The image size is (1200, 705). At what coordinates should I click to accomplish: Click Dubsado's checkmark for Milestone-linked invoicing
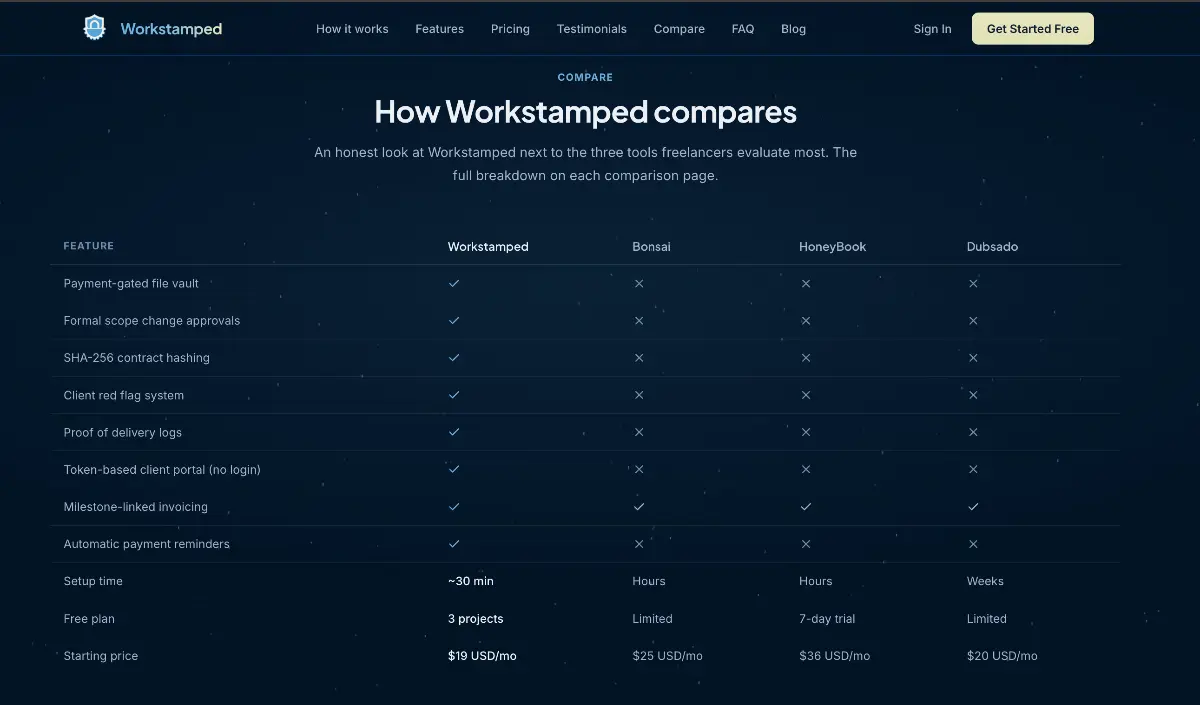tap(973, 506)
